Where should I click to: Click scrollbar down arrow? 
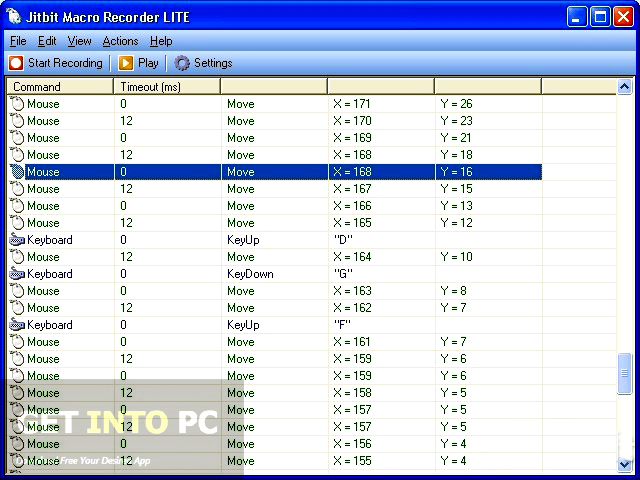click(624, 464)
